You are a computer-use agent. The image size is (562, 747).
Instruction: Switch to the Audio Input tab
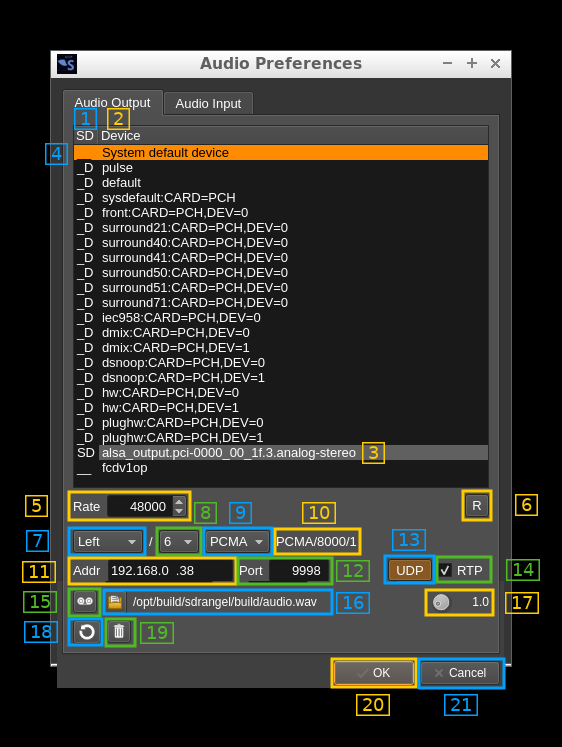(x=208, y=103)
